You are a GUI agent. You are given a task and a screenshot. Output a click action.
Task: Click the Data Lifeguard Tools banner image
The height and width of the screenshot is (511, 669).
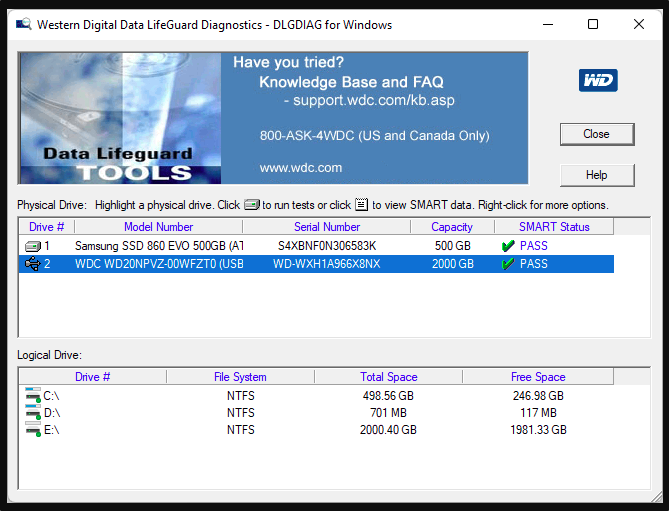pyautogui.click(x=120, y=118)
